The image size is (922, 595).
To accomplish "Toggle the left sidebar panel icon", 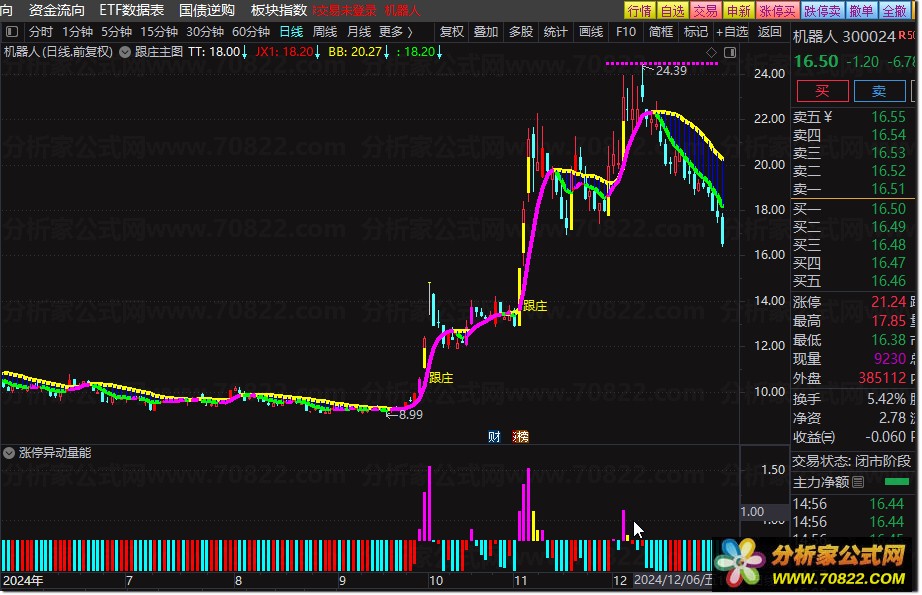I will pyautogui.click(x=12, y=32).
